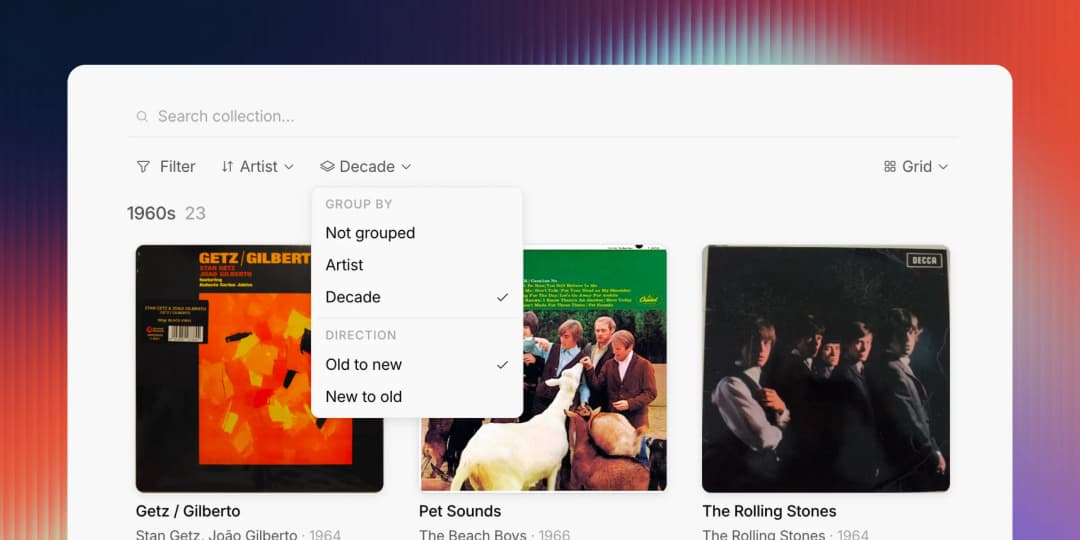The image size is (1080, 540).
Task: Select Decade grouping menu item
Action: 417,297
